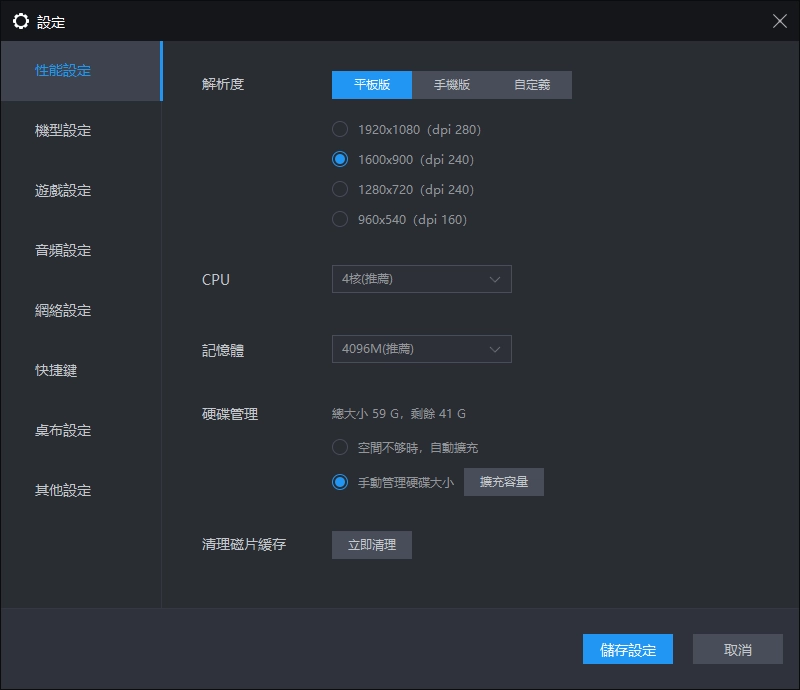The height and width of the screenshot is (690, 800).
Task: Select 手動管理硬碟大小 option
Action: tap(340, 481)
